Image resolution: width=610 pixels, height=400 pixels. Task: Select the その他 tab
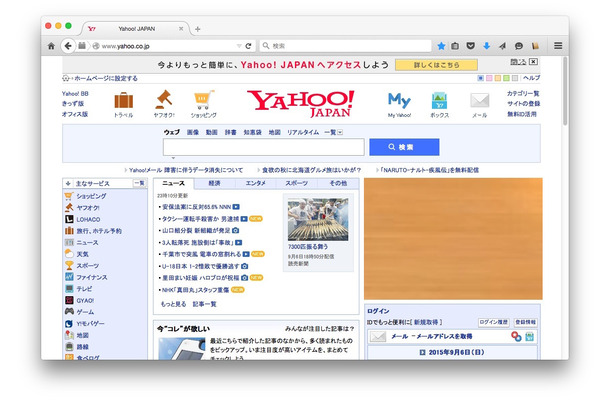[x=338, y=183]
